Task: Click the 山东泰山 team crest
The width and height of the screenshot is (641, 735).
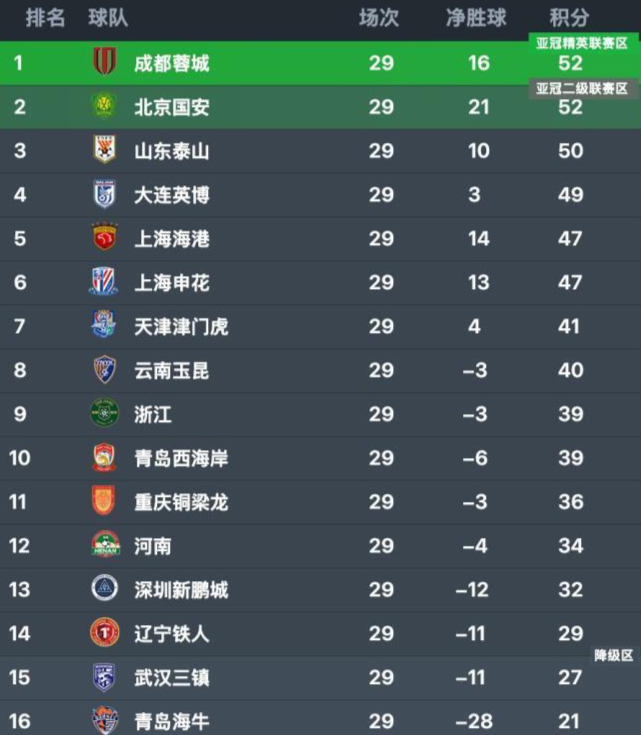Action: point(104,149)
